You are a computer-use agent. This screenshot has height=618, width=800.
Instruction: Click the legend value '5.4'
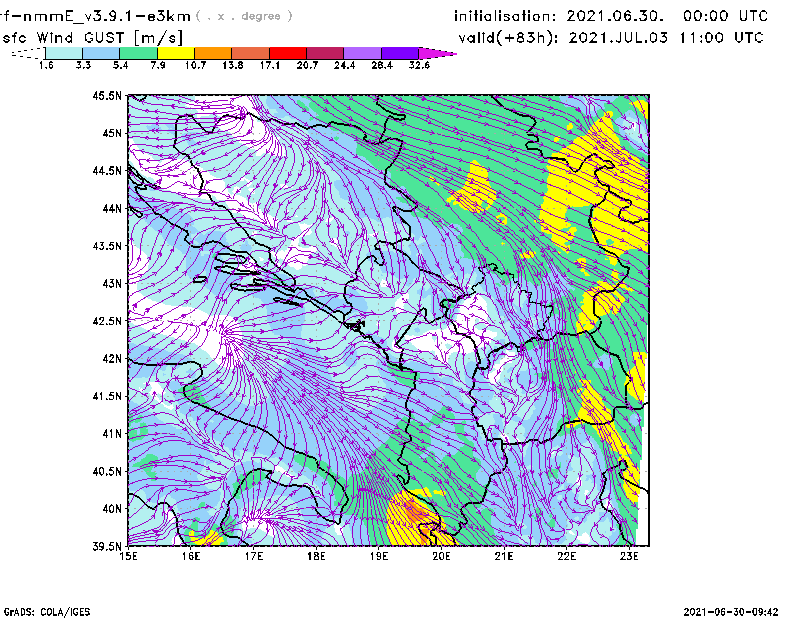coord(120,65)
